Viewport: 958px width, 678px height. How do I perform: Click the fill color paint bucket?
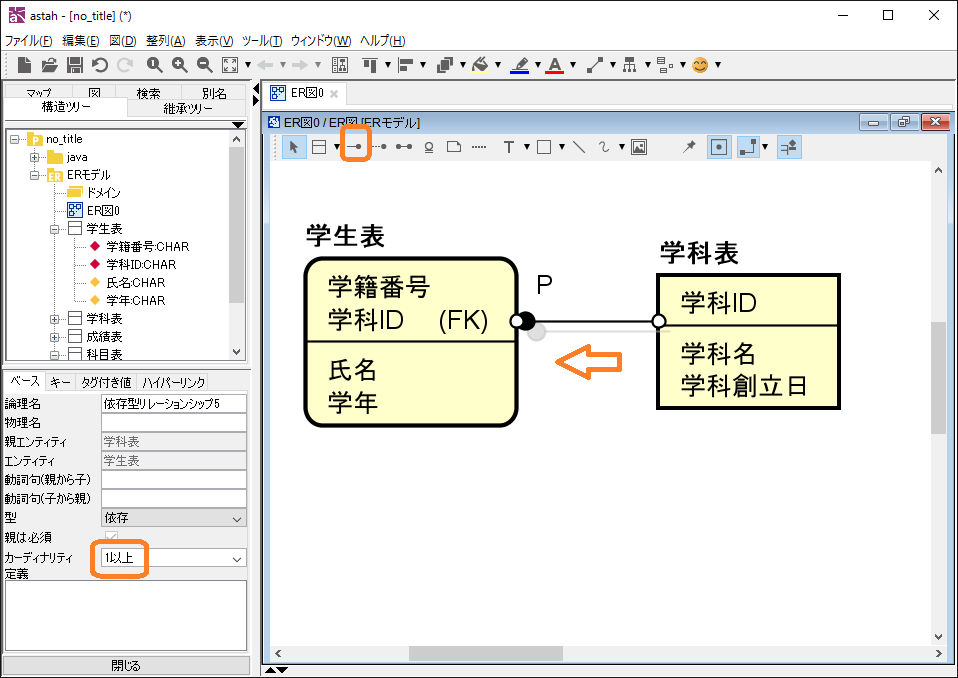[x=479, y=65]
